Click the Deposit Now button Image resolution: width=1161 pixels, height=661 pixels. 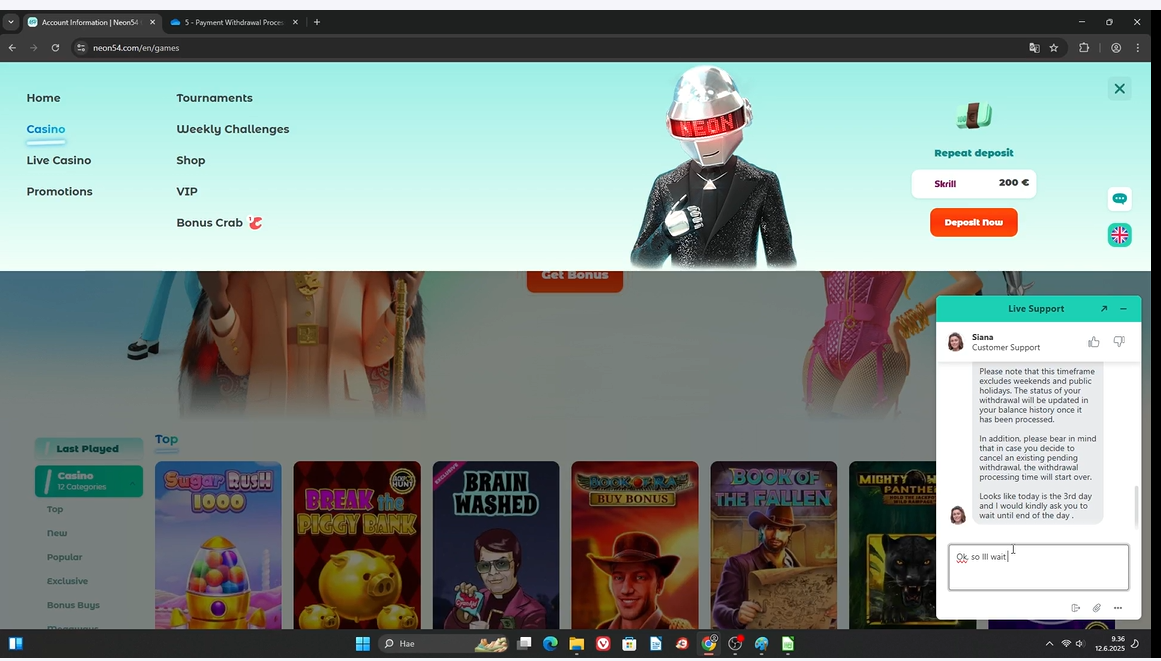tap(974, 222)
